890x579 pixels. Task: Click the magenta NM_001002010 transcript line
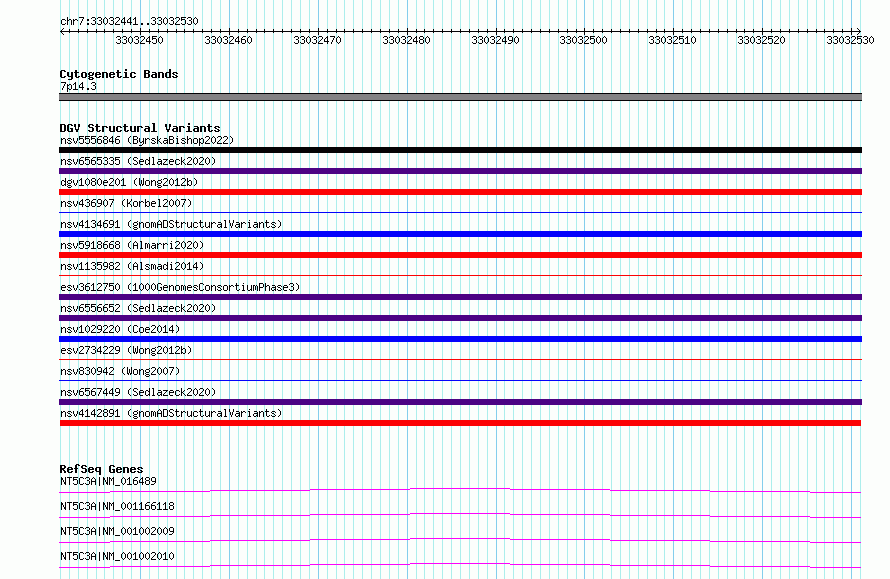460,565
